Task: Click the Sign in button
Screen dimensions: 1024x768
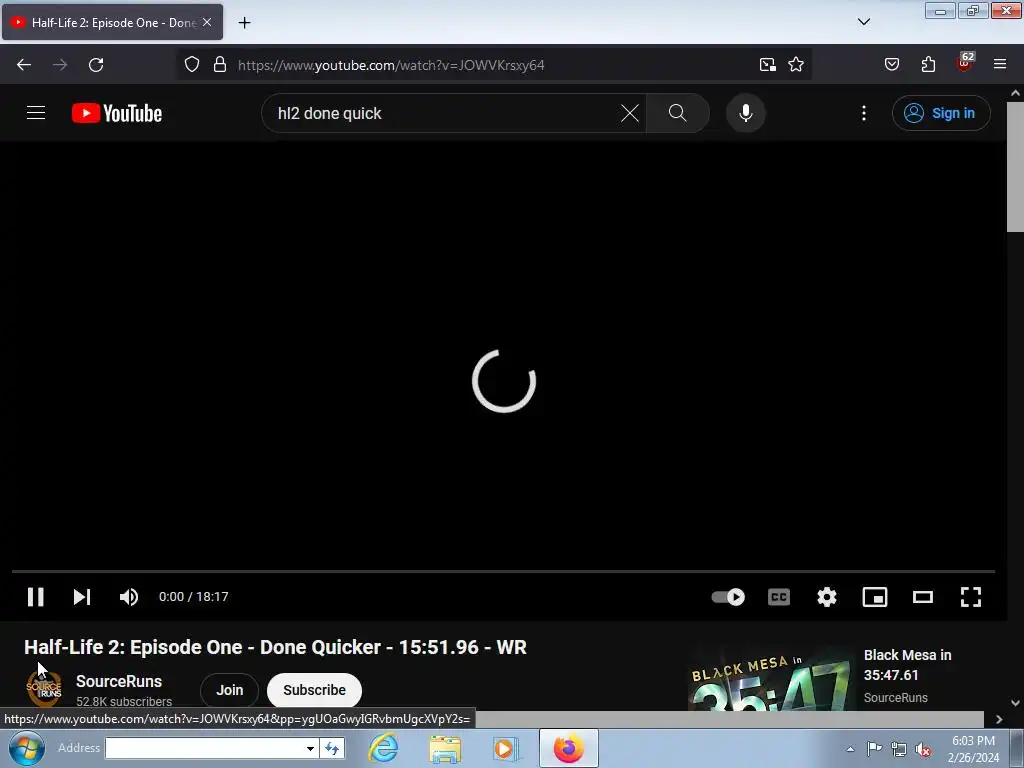Action: click(941, 113)
